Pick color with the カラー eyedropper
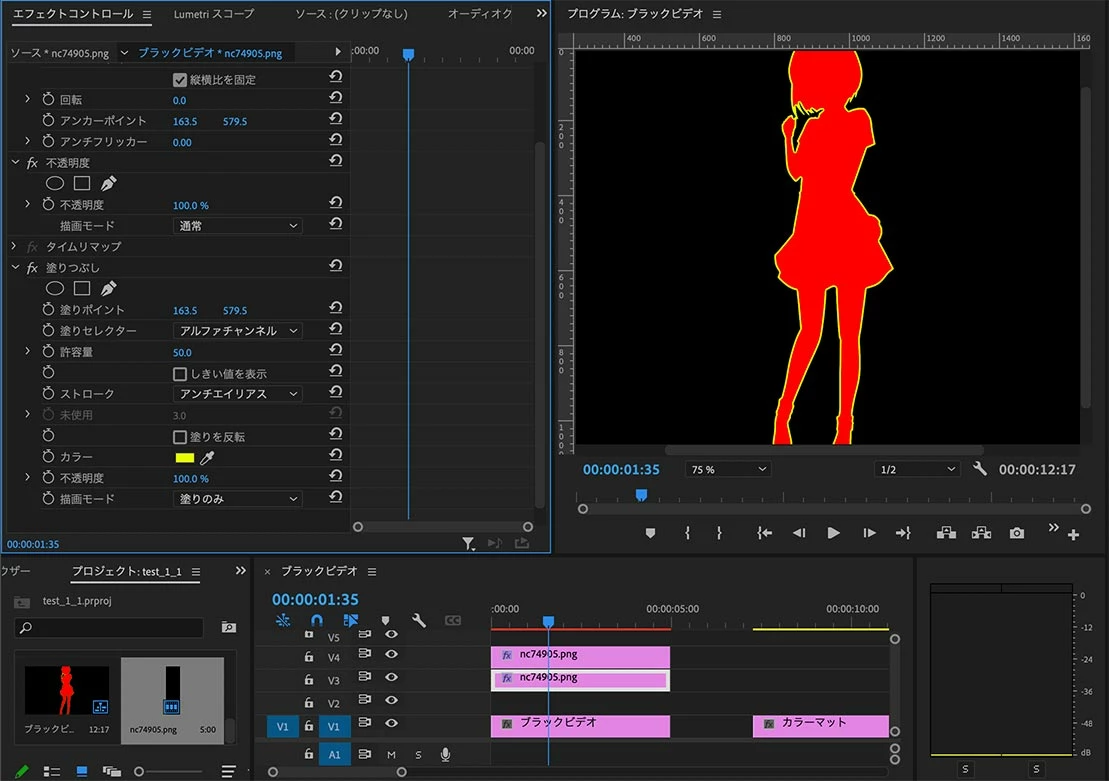The image size is (1109, 781). [208, 457]
